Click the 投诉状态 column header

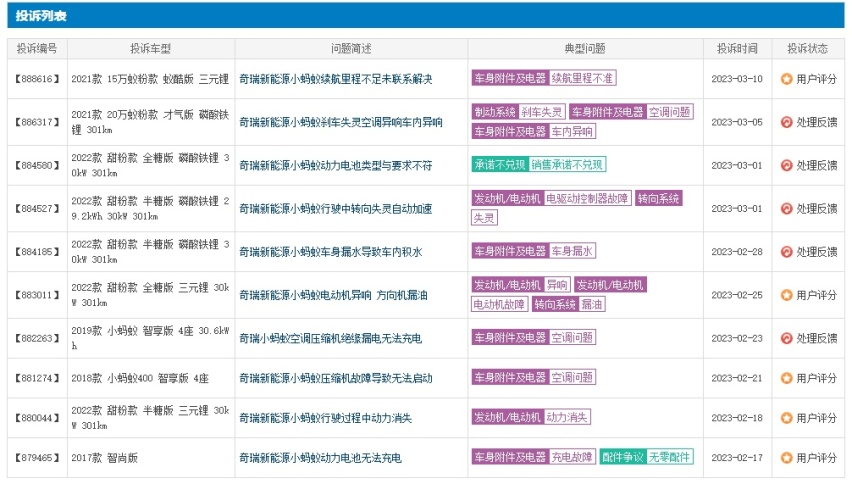[x=808, y=48]
